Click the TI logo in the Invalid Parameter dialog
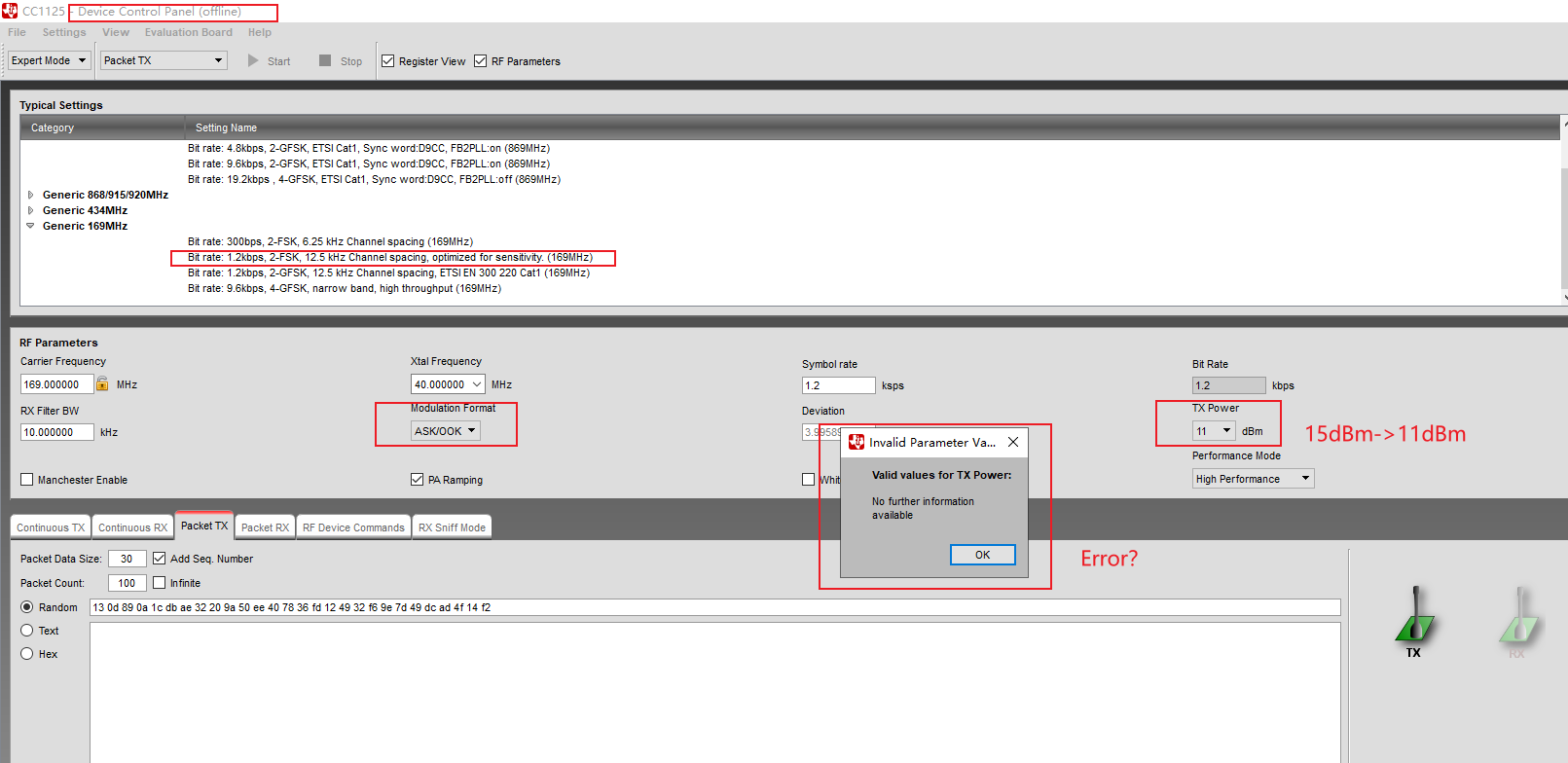This screenshot has height=763, width=1568. 857,442
